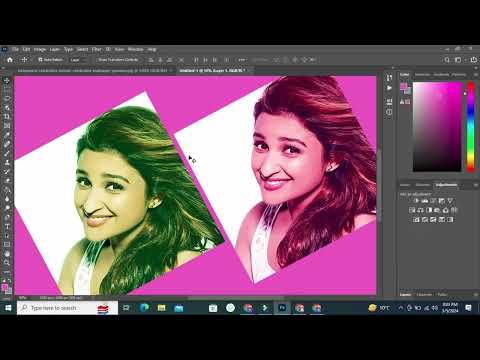Screen dimensions: 480x360
Task: Select the Dodge tool
Action: 7,208
